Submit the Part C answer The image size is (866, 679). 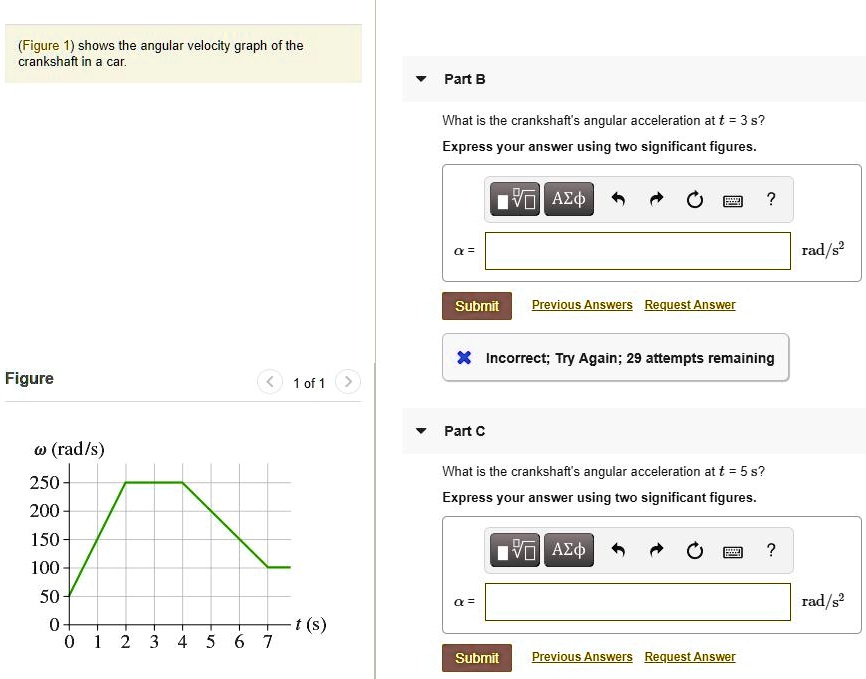(477, 658)
